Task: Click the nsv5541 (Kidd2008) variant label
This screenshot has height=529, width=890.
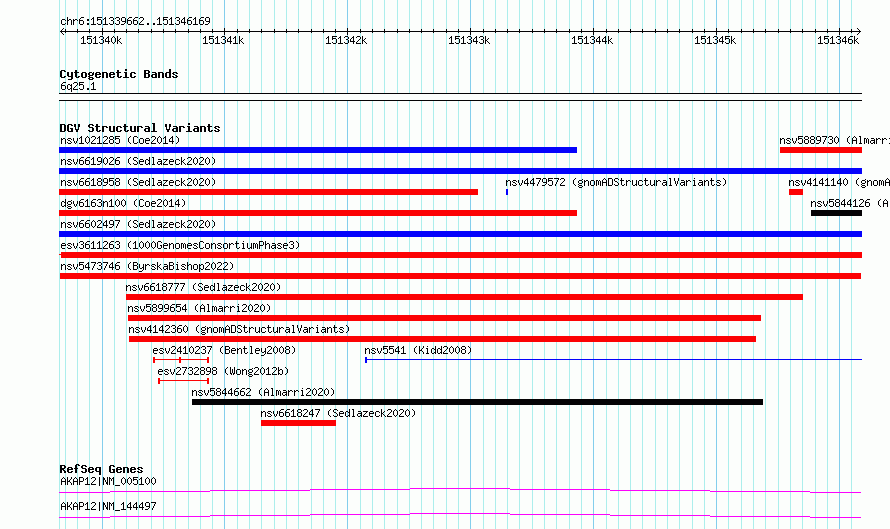Action: [x=418, y=350]
